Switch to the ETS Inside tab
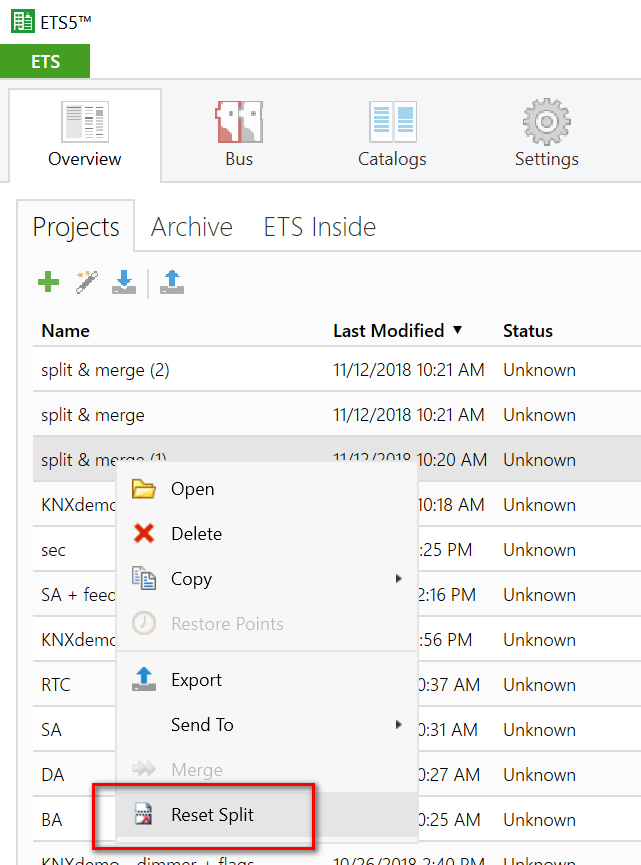641x865 pixels. point(319,227)
